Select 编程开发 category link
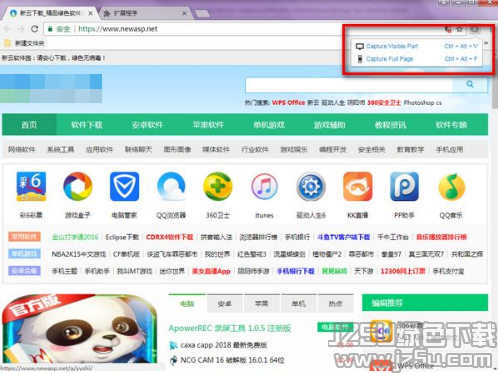This screenshot has width=498, height=373. click(x=333, y=150)
